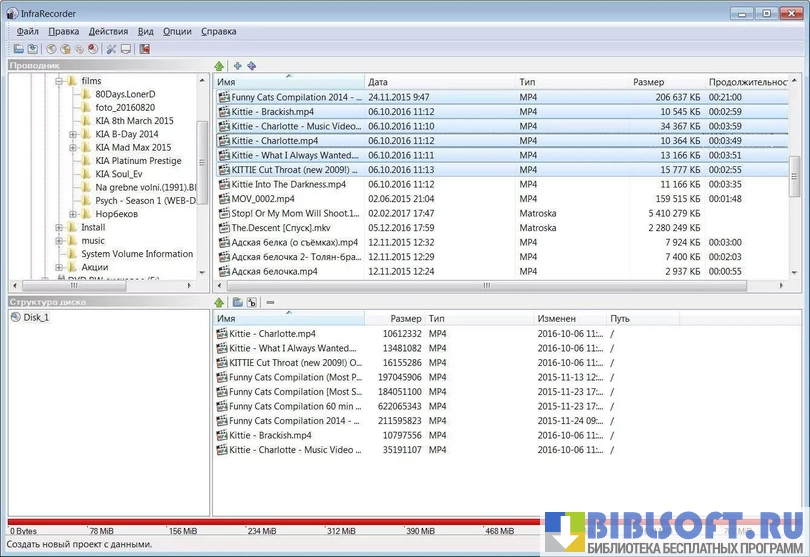Collapse the films folder in the tree
The width and height of the screenshot is (810, 557).
pyautogui.click(x=59, y=81)
